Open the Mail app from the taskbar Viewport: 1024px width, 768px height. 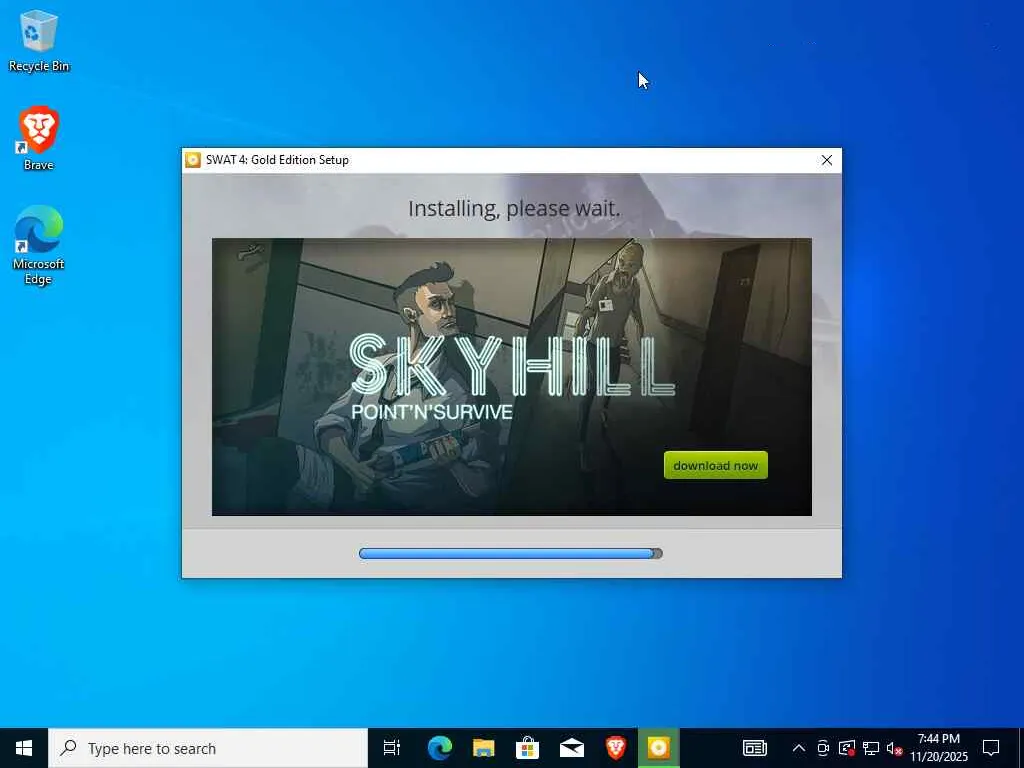pos(571,748)
